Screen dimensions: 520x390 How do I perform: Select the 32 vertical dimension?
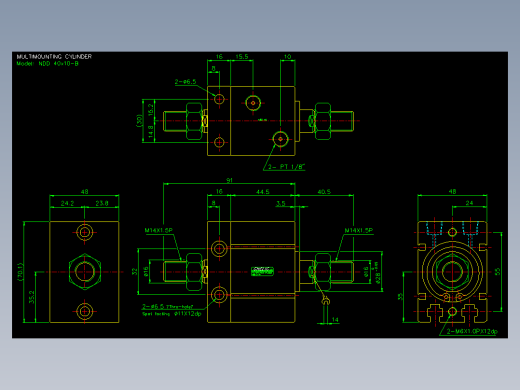tap(134, 272)
